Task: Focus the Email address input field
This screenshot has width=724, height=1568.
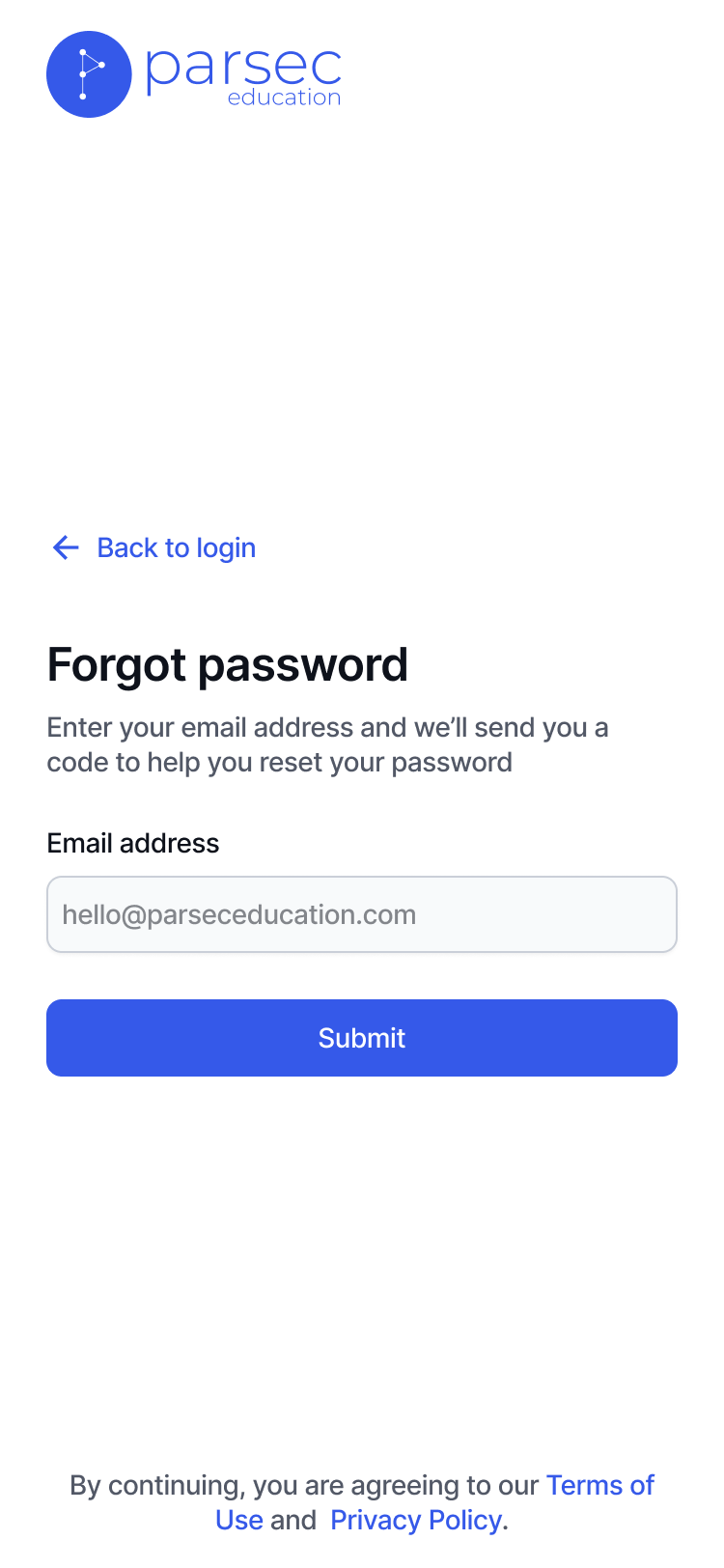Action: pyautogui.click(x=362, y=914)
